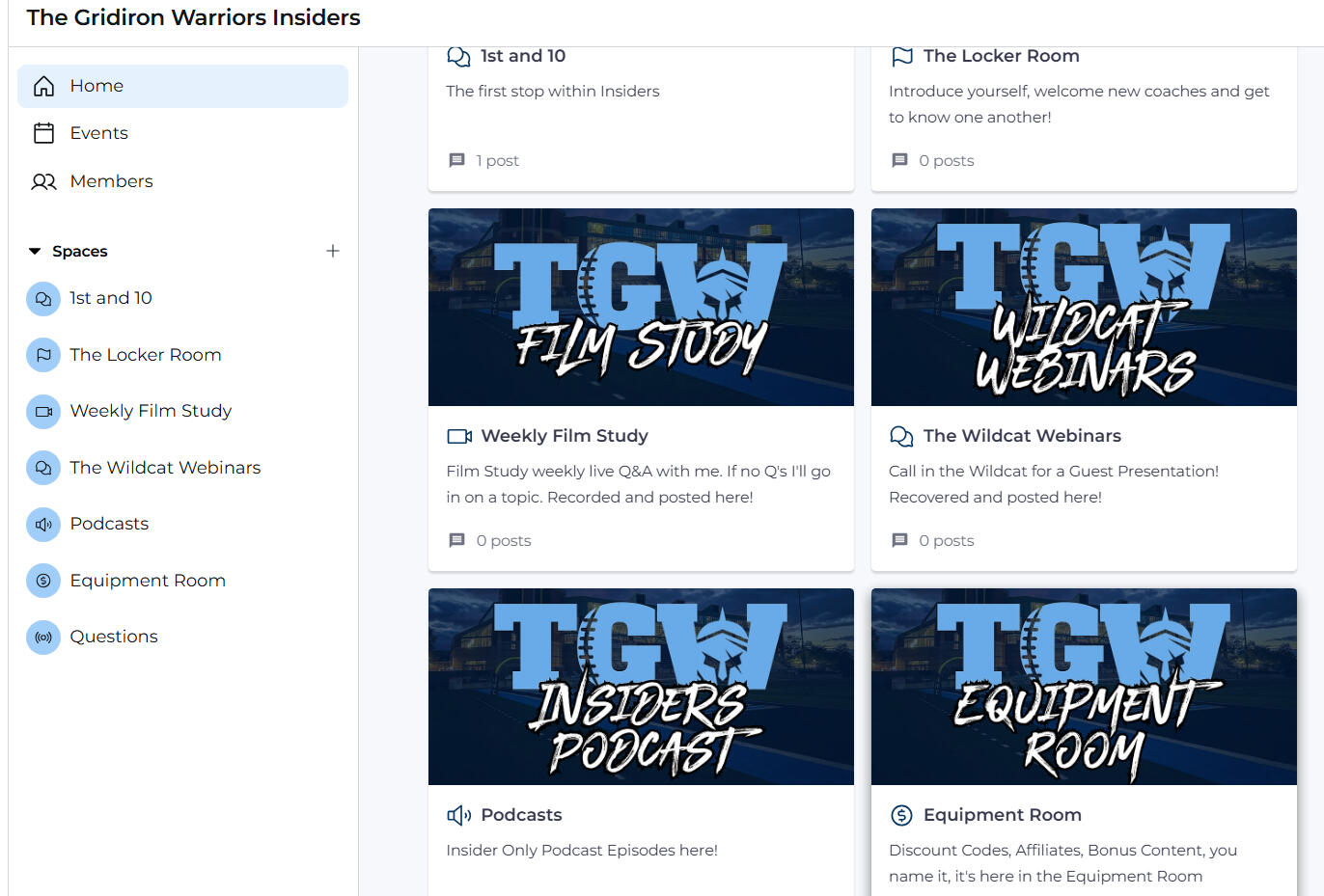Click the Questions broadcast icon in sidebar
The height and width of the screenshot is (896, 1324).
point(43,638)
